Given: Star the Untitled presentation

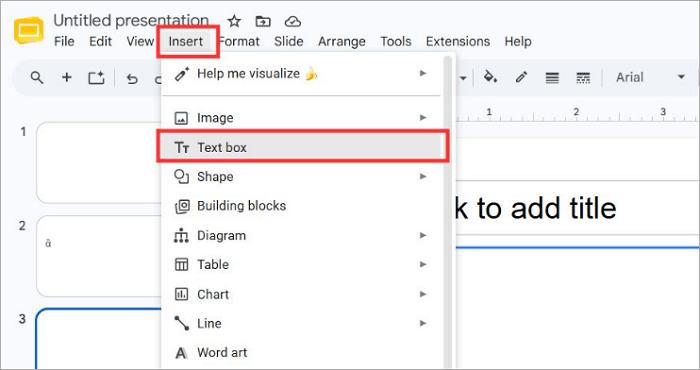Looking at the screenshot, I should click(234, 21).
